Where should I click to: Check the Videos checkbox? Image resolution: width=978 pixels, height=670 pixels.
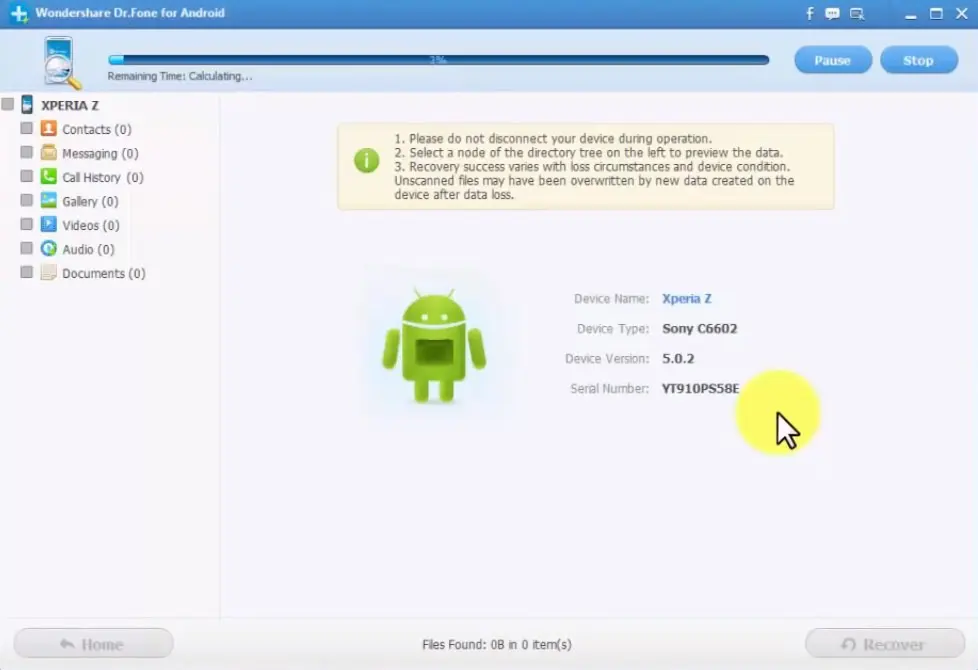coord(26,224)
